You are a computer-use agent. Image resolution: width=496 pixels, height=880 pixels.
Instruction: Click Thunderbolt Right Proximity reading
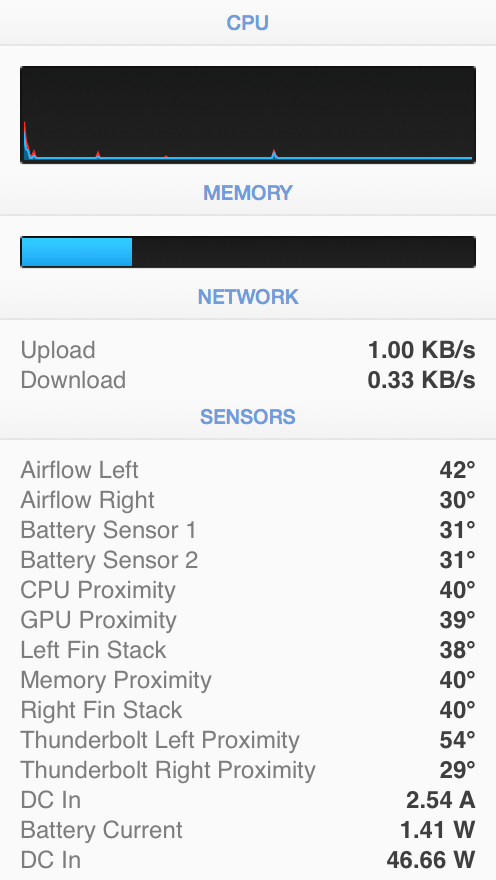point(248,770)
